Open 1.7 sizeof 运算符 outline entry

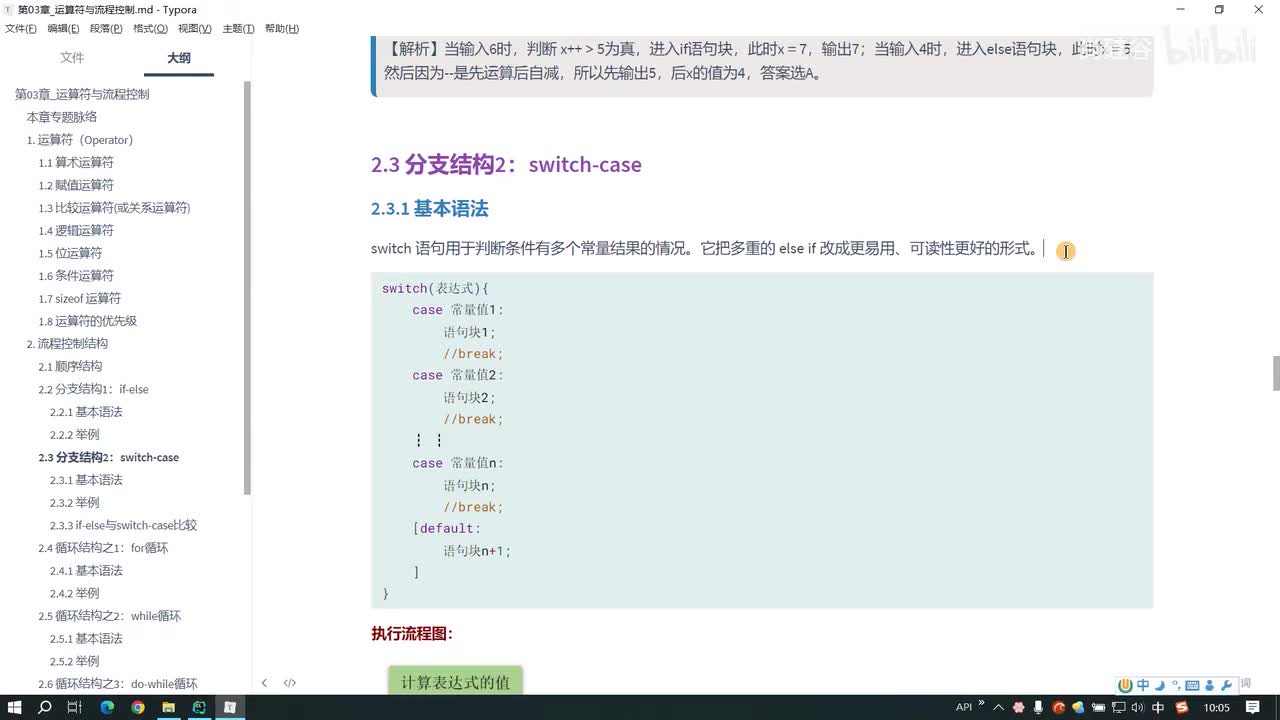coord(79,298)
